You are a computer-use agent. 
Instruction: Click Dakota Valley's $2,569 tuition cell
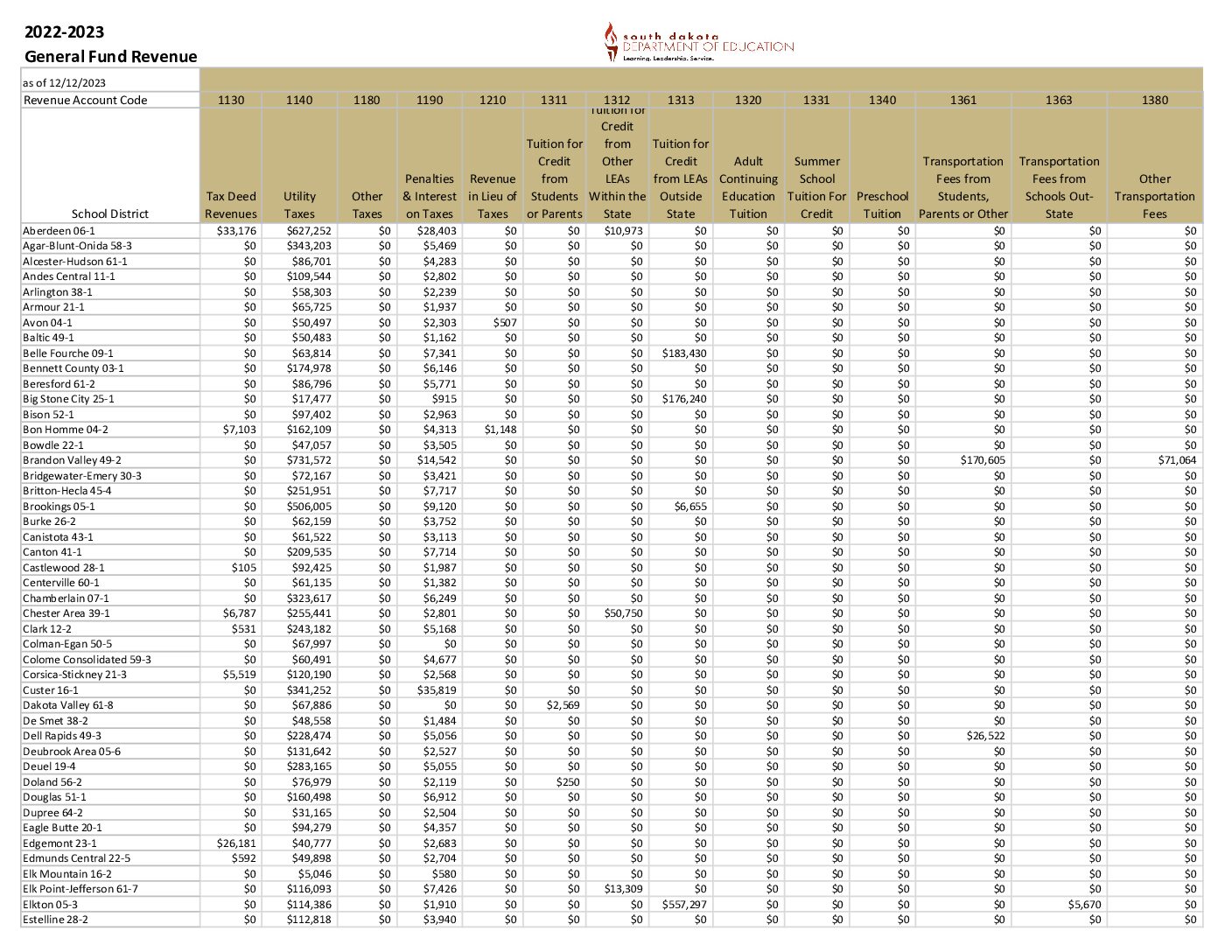563,705
